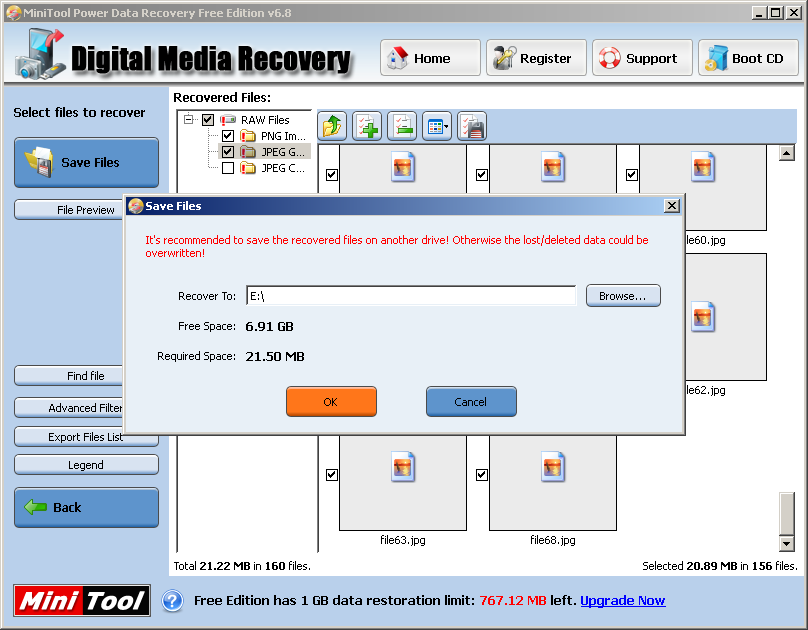Uncheck the PNG Im... folder checkbox
The image size is (808, 630).
pos(228,136)
